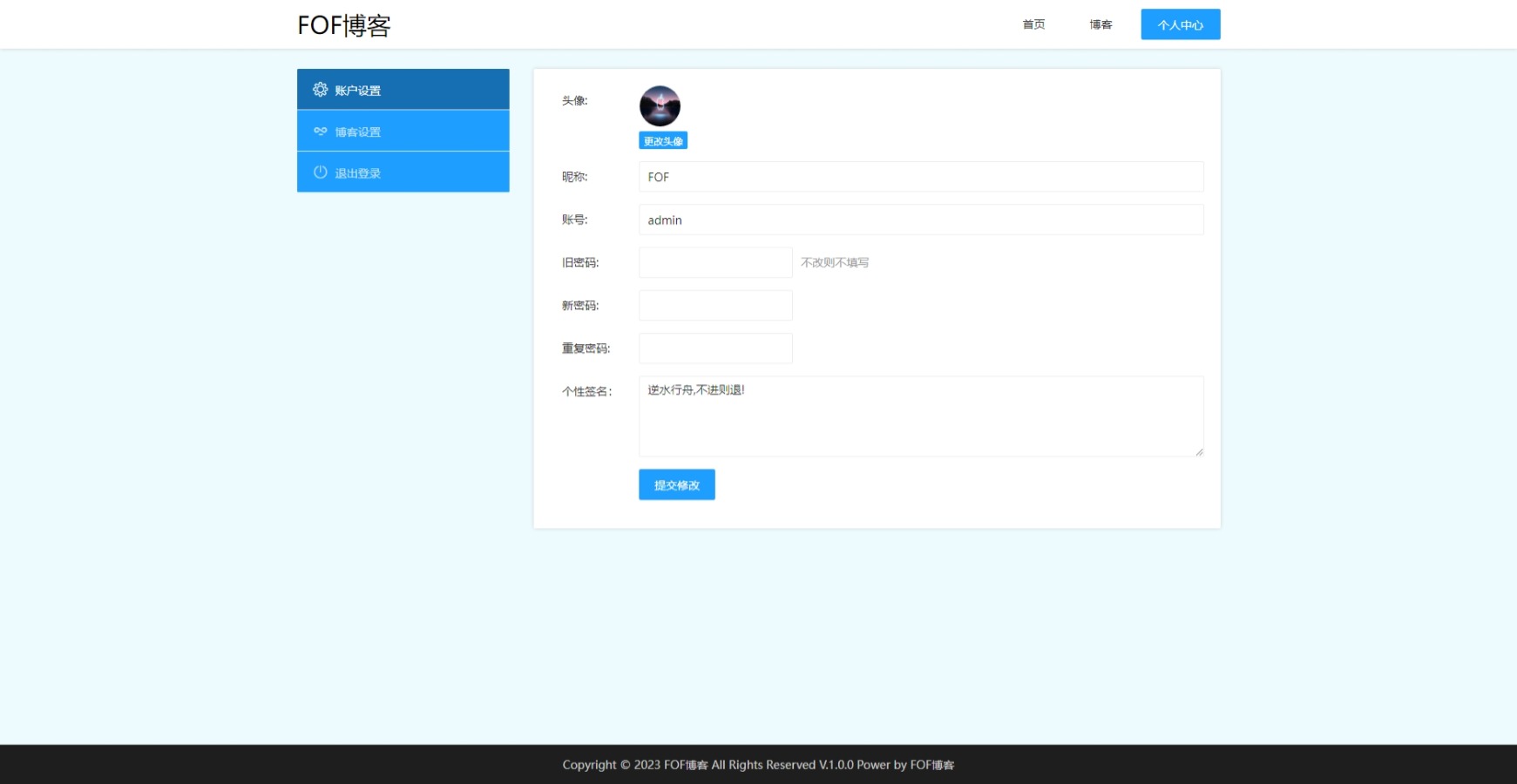Click the gear icon beside 账户设置
Viewport: 1517px width, 784px height.
(x=320, y=90)
